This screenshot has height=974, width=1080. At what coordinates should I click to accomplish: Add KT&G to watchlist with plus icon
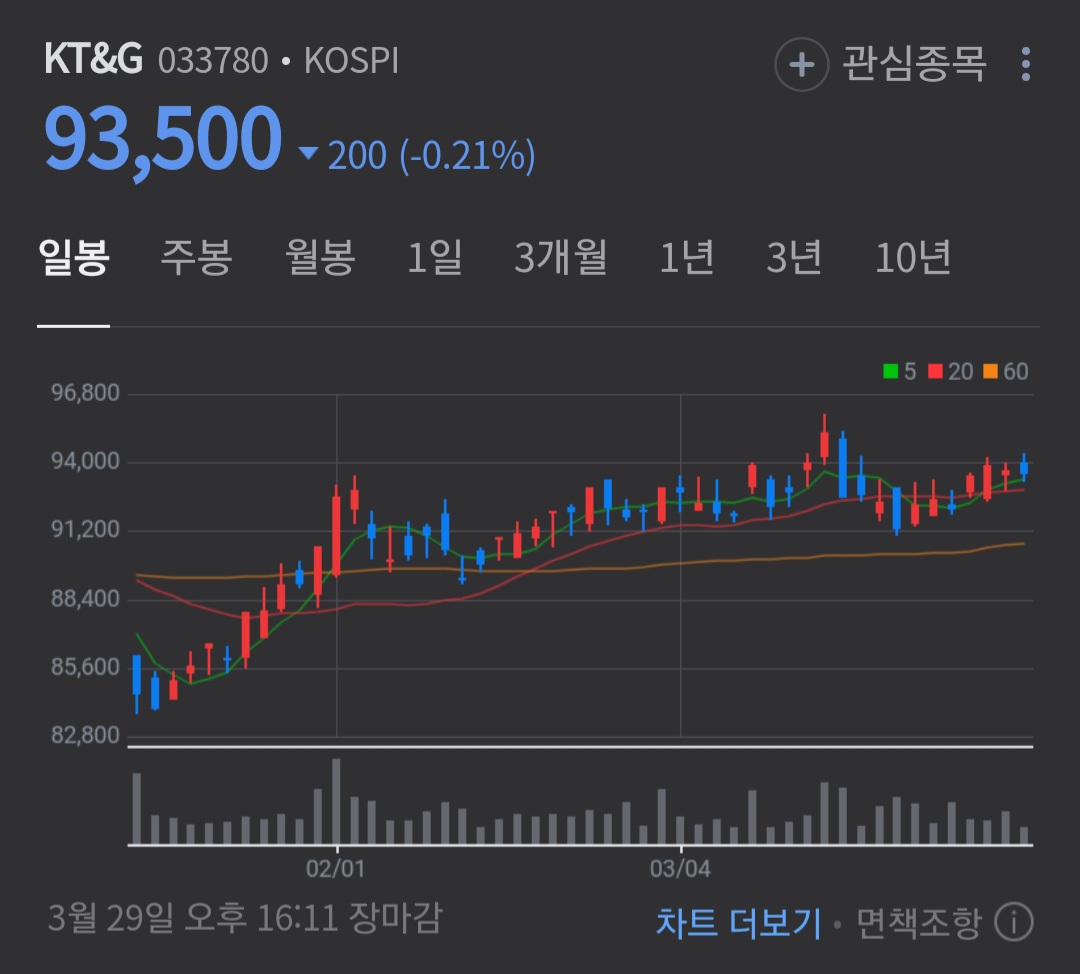tap(801, 65)
